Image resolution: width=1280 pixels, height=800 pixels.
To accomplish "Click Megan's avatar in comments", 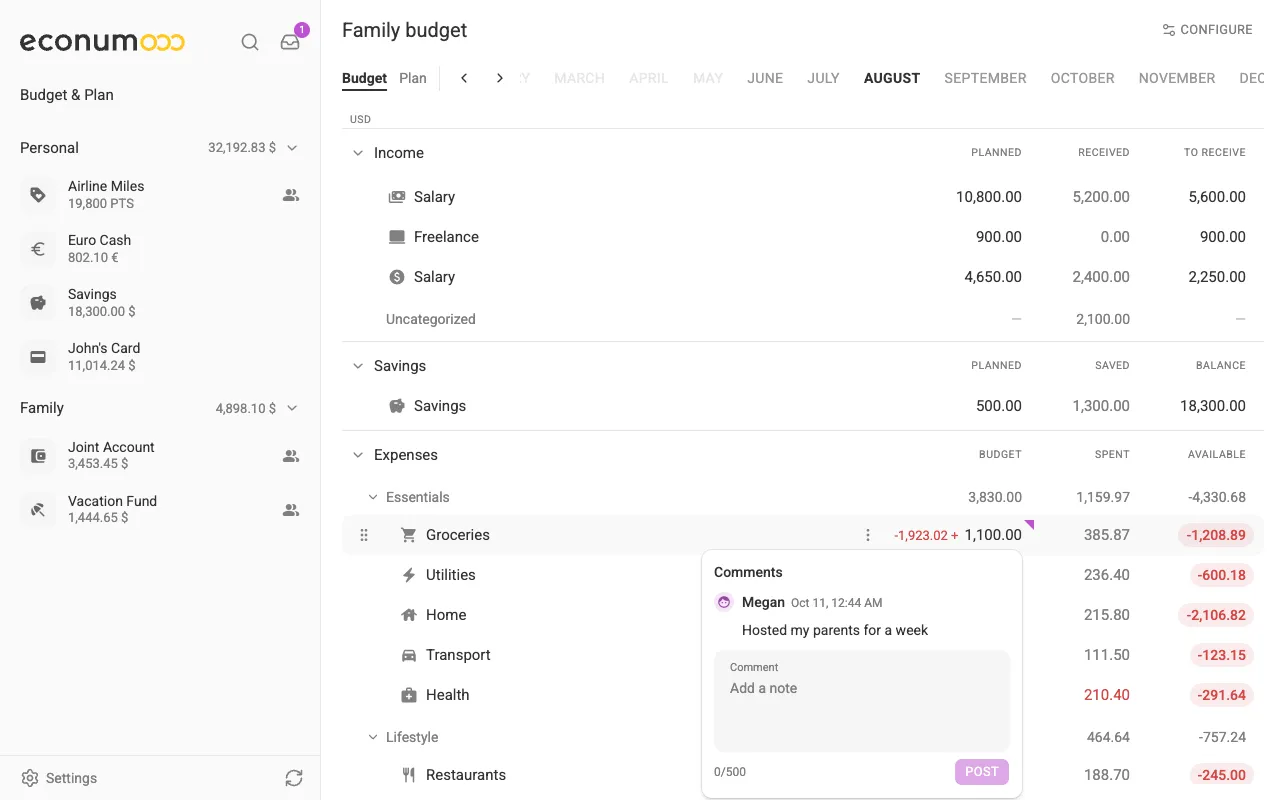I will pyautogui.click(x=724, y=602).
